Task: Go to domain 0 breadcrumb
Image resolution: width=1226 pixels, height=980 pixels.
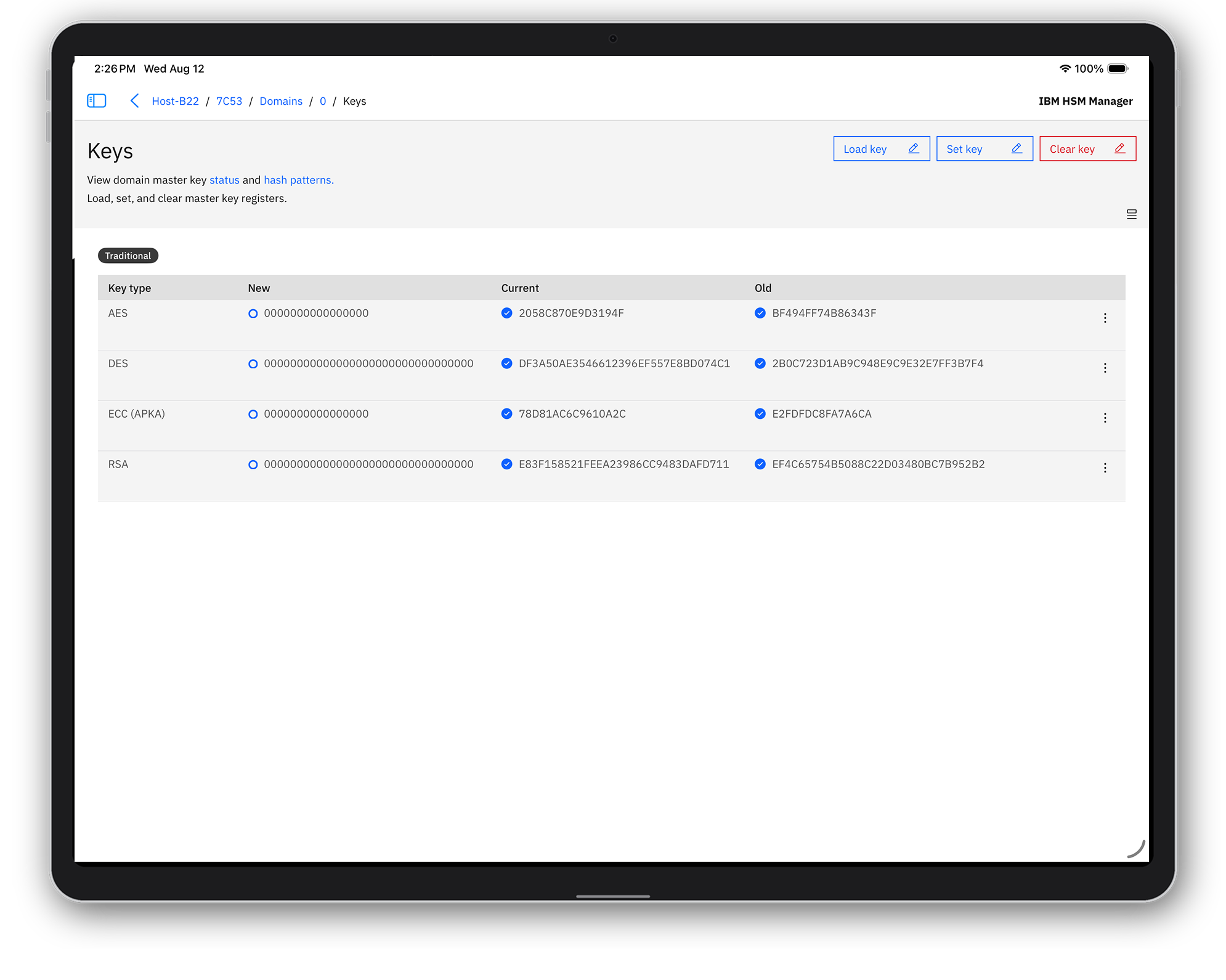Action: pos(323,101)
